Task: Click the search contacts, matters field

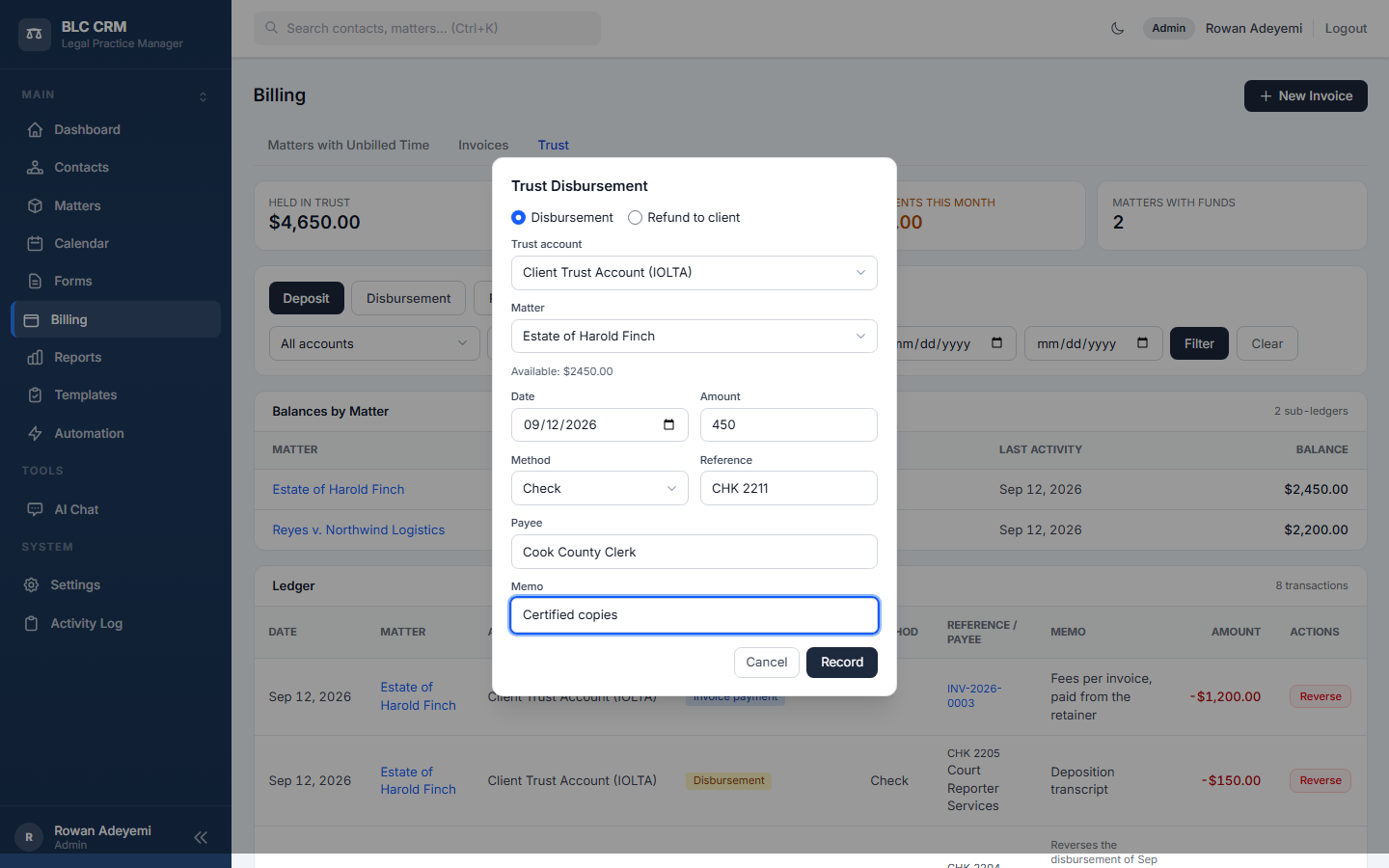Action: (427, 28)
